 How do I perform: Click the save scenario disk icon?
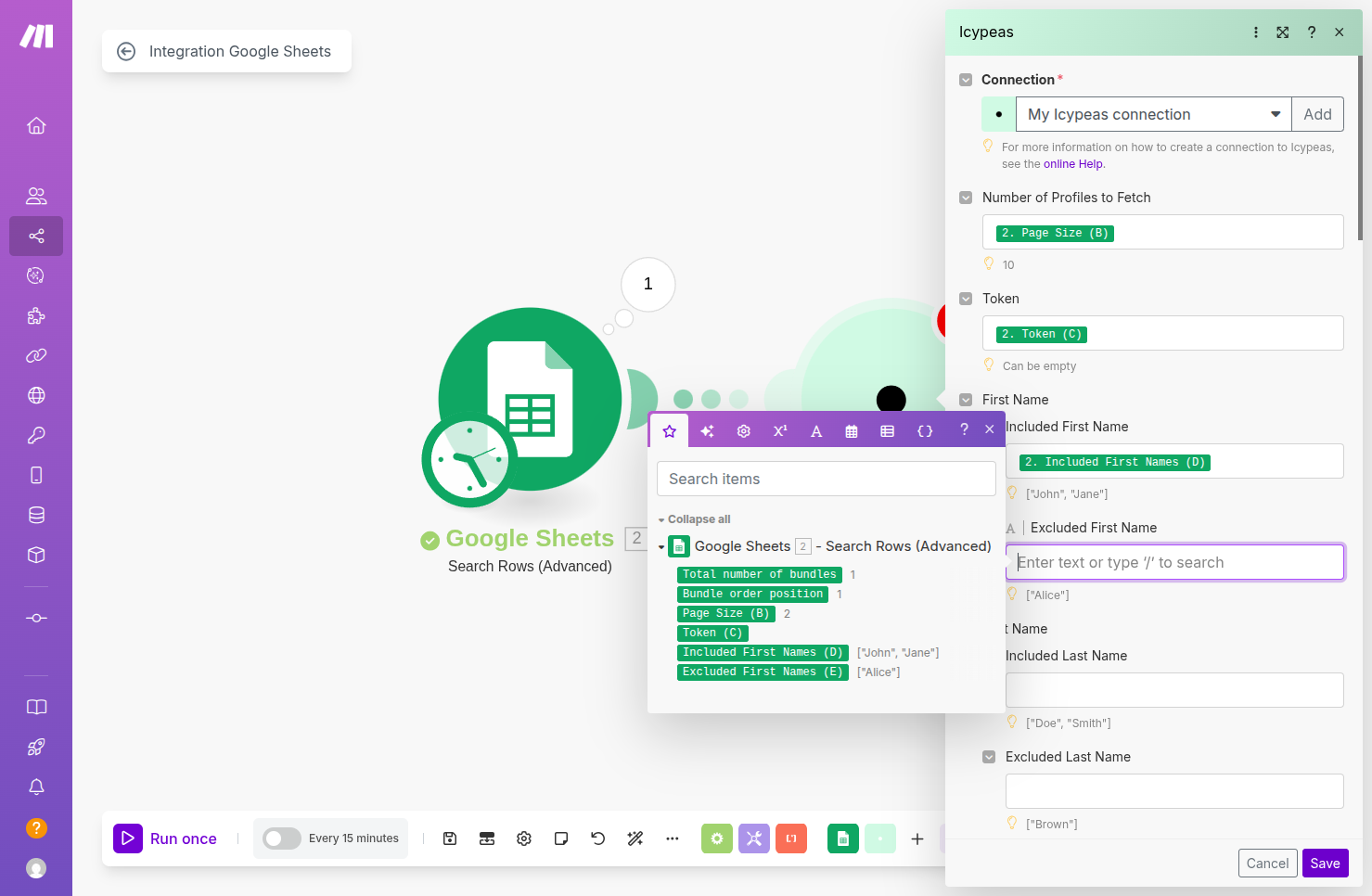(450, 838)
